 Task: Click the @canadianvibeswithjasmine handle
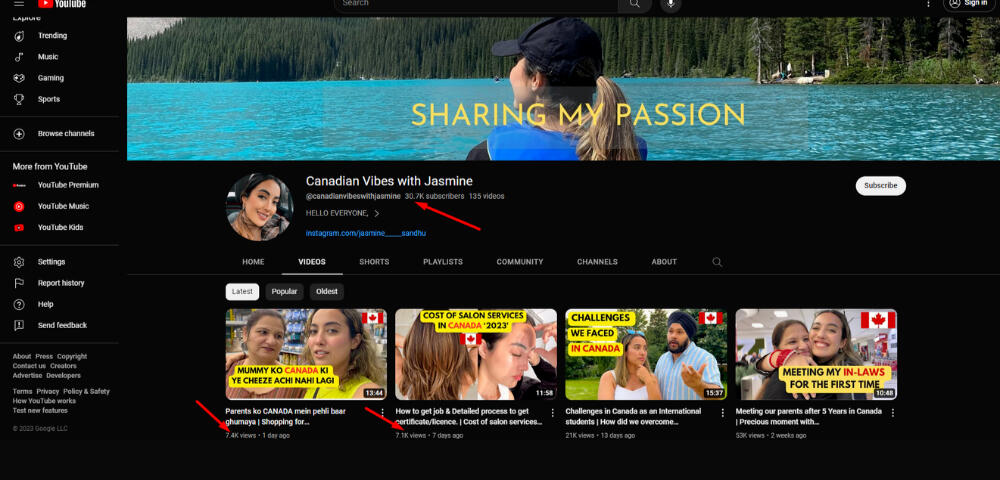pos(353,196)
